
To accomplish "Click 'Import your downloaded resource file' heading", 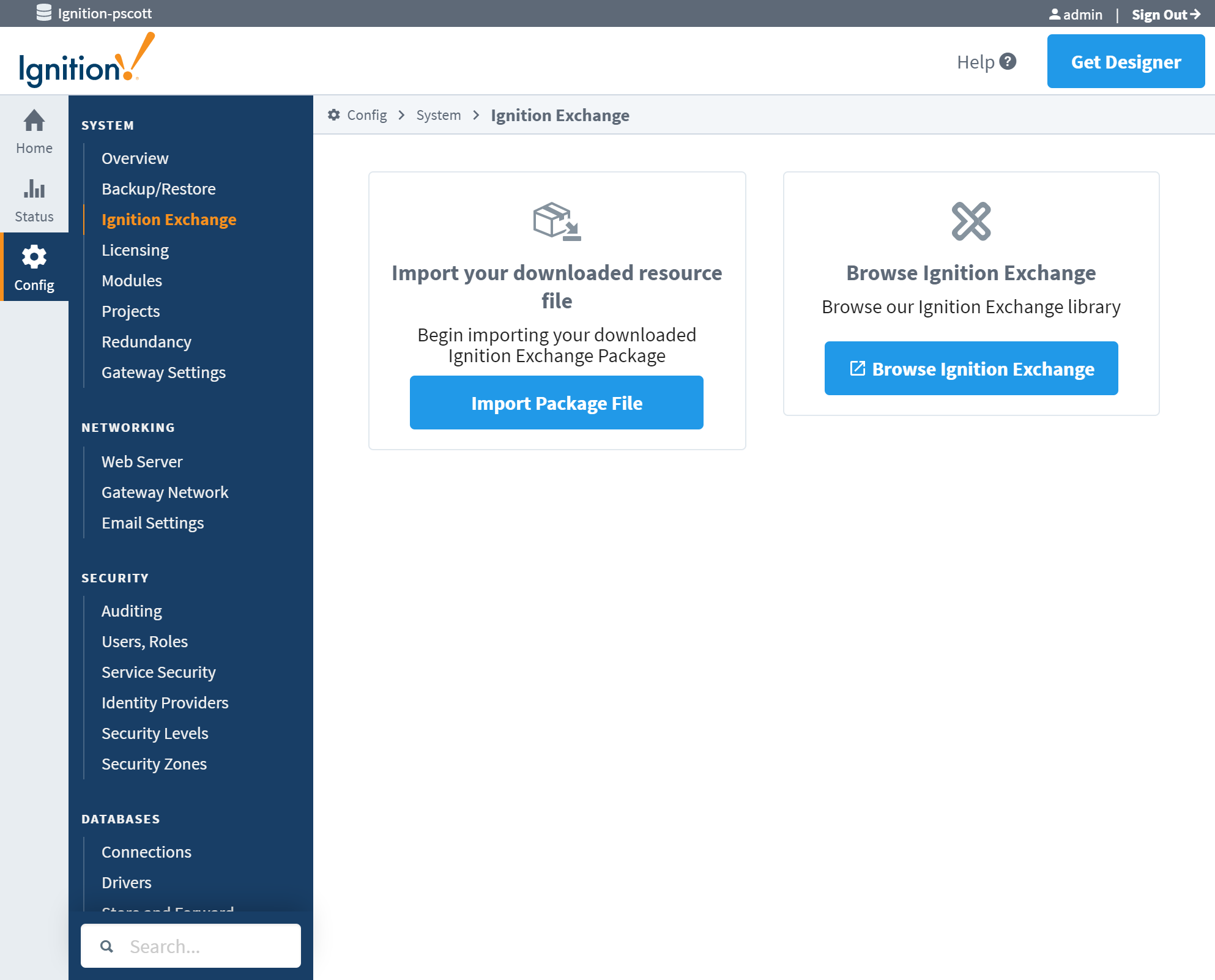I will 557,286.
